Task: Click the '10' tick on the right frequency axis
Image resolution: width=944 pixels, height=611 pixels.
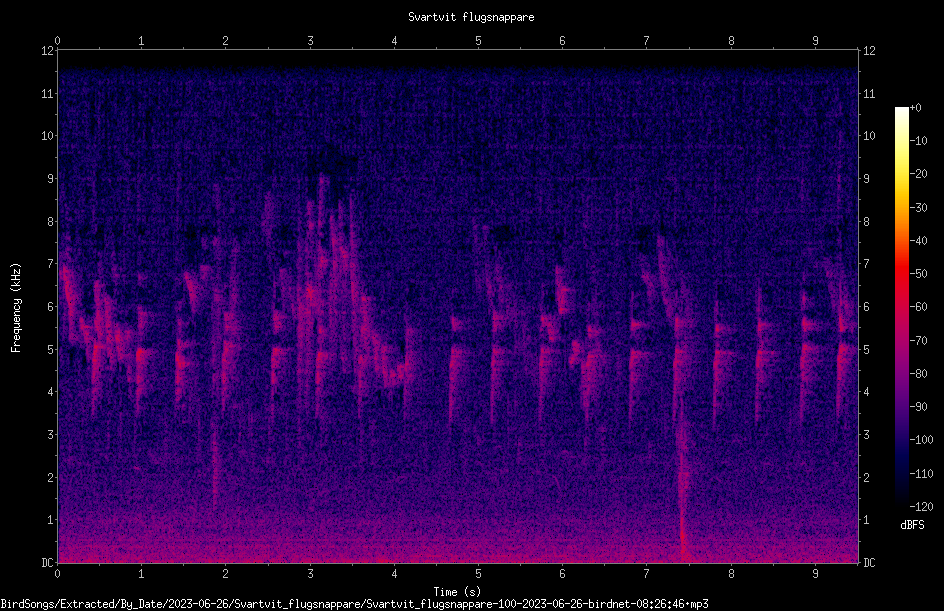Action: [x=869, y=136]
